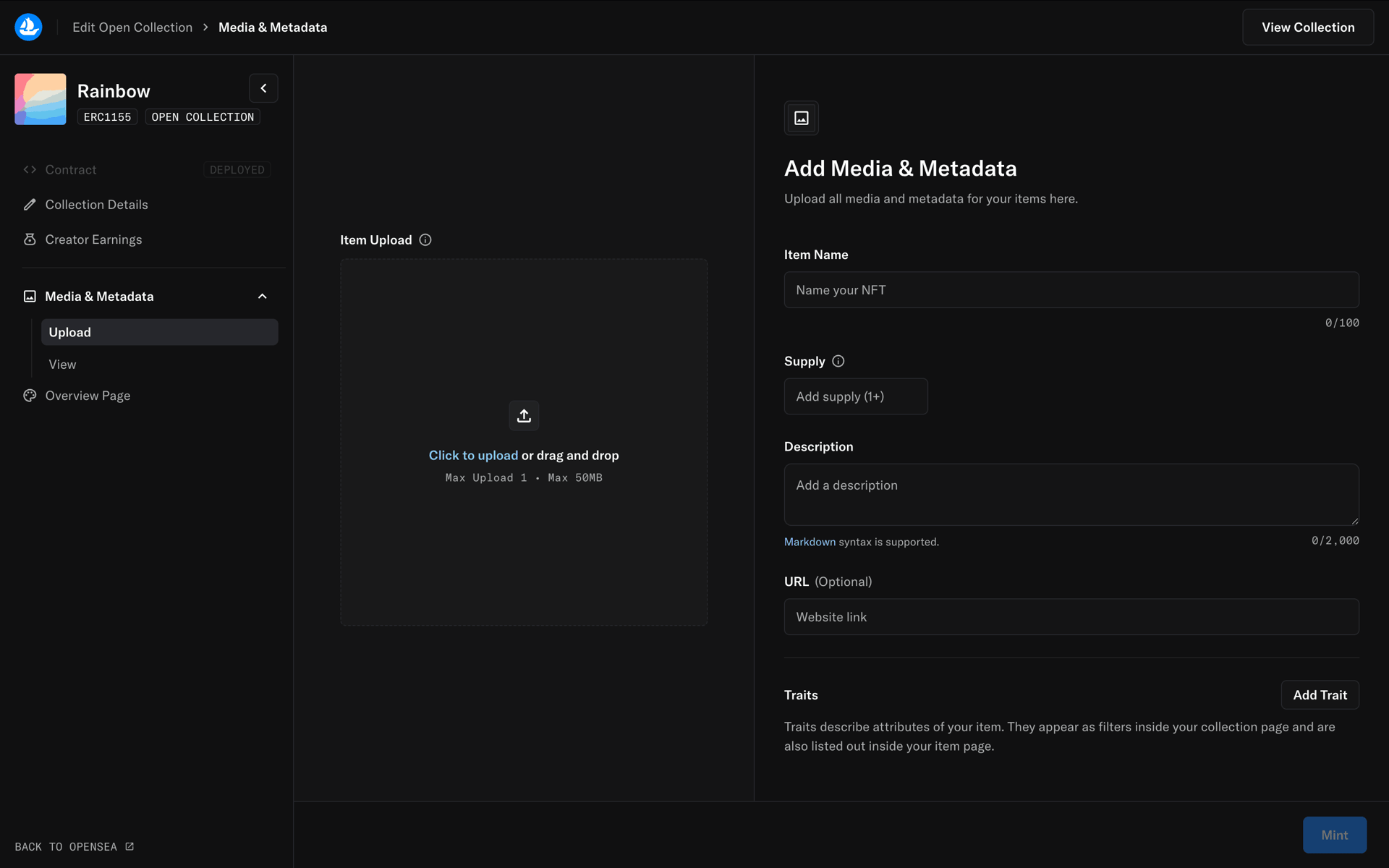The height and width of the screenshot is (868, 1389).
Task: Click the Media & Metadata breadcrumb
Action: pos(273,27)
